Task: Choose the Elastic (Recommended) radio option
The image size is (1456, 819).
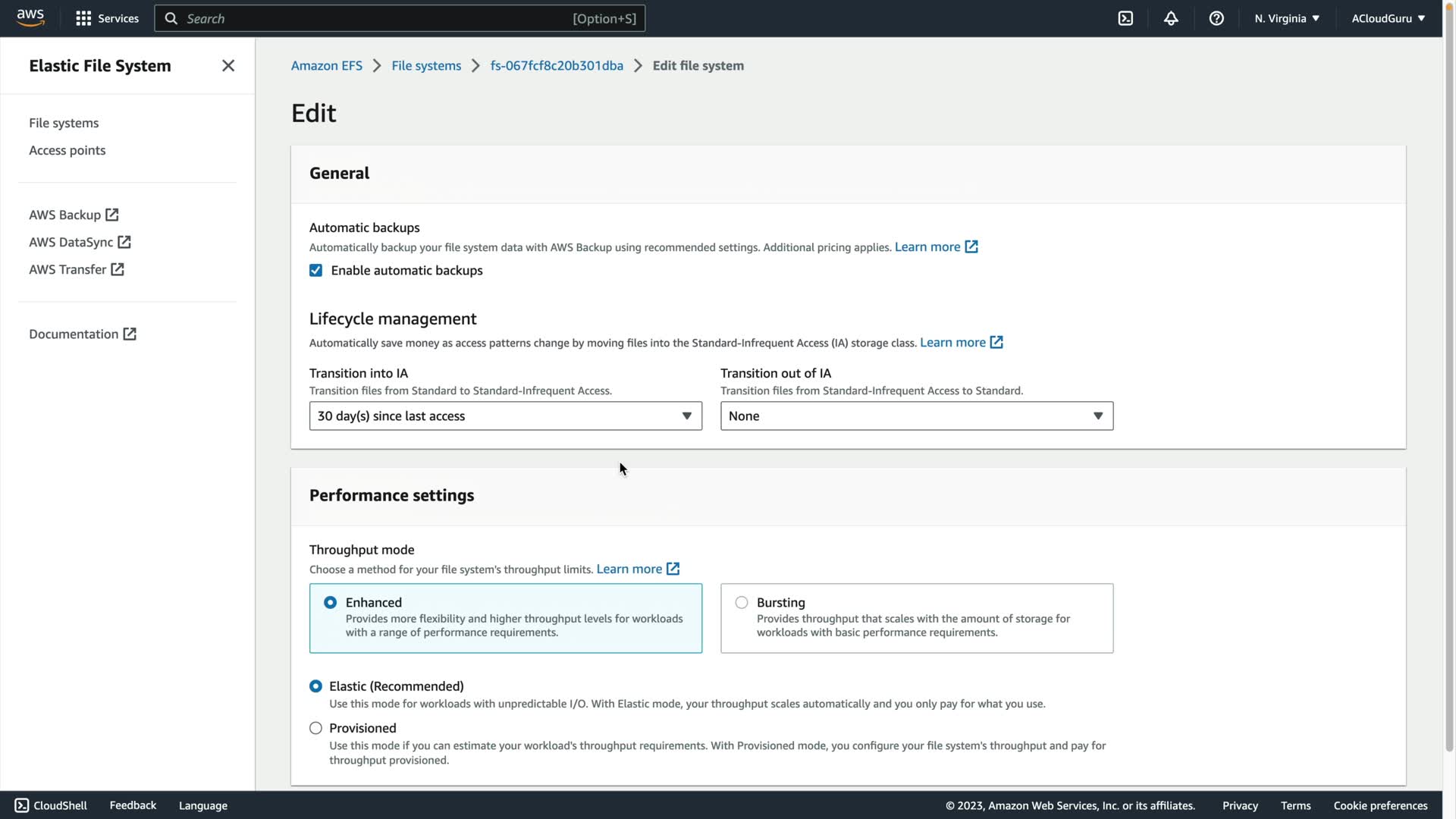Action: 315,686
